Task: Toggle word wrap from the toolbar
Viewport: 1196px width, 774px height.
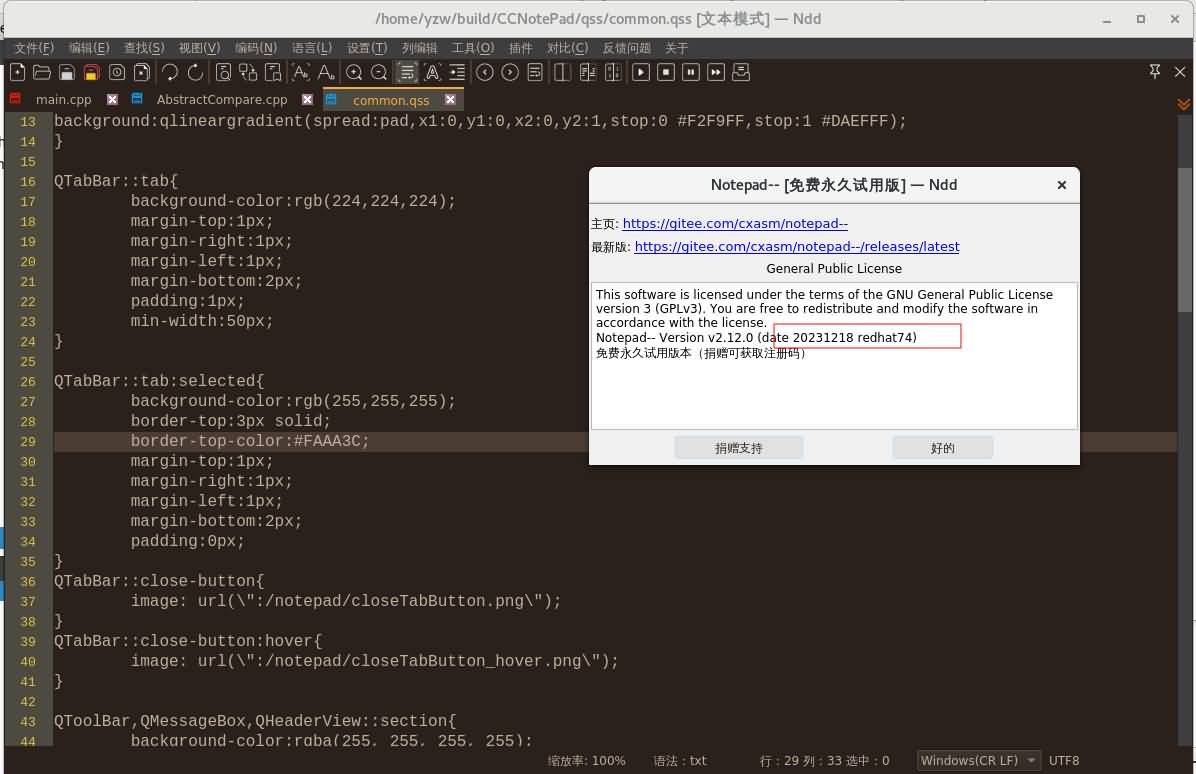Action: click(x=408, y=72)
